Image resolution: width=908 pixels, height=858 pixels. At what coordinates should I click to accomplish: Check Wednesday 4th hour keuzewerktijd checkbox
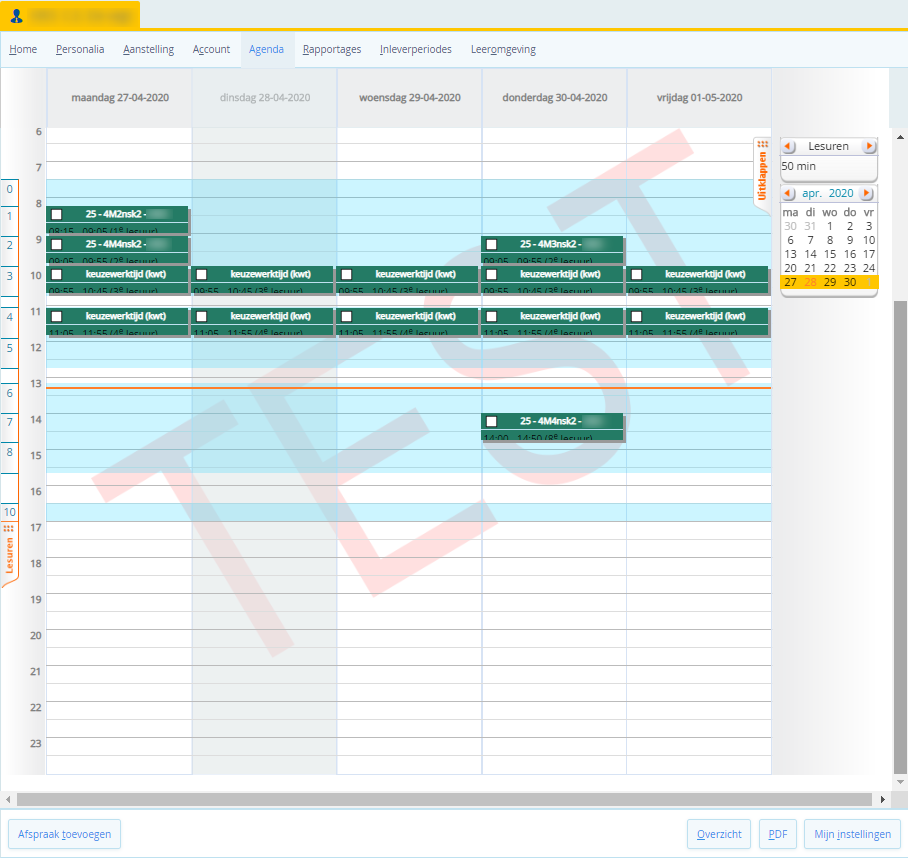tap(347, 317)
